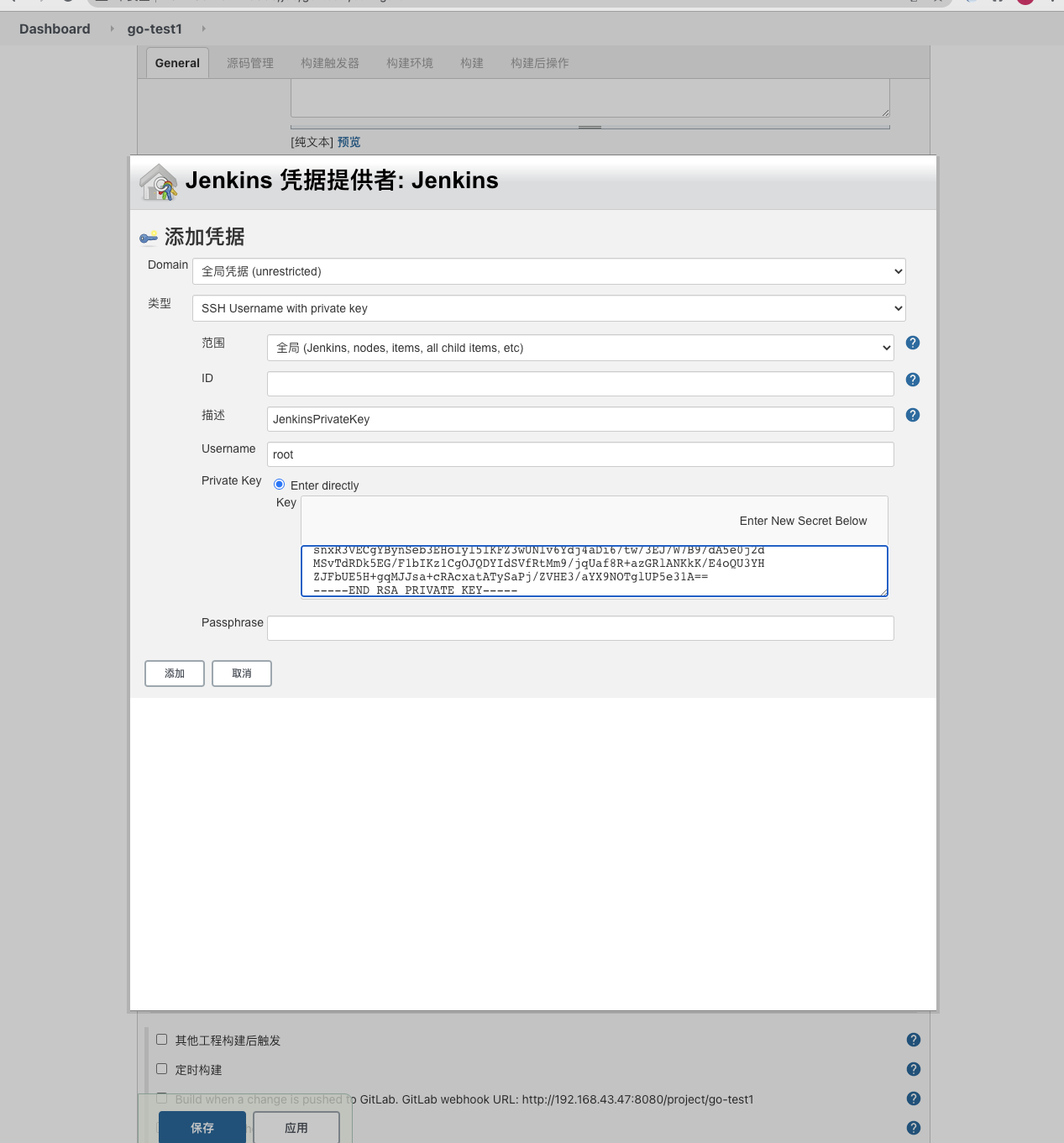Open help for the 范围 field
This screenshot has width=1064, height=1143.
(913, 343)
